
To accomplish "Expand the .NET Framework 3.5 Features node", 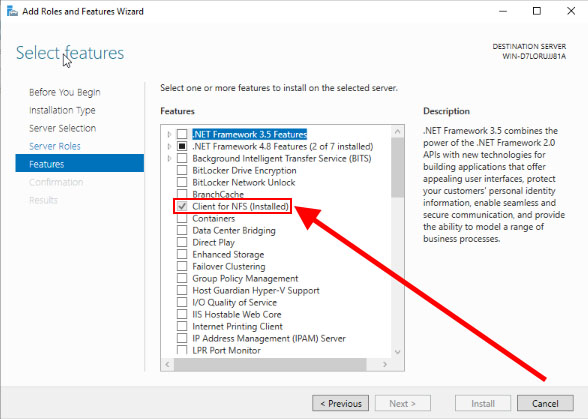I will 170,134.
